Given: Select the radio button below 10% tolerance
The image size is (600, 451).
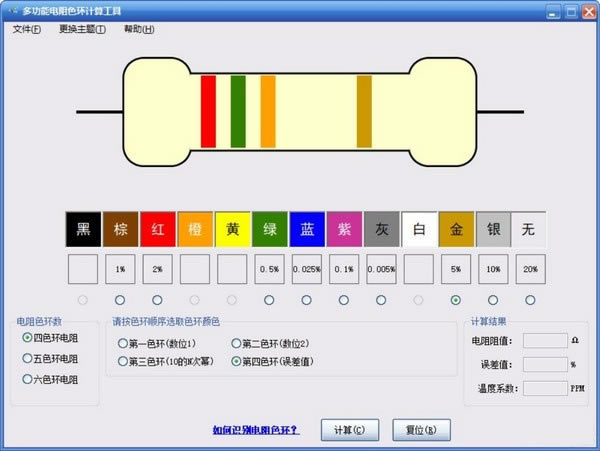Looking at the screenshot, I should tap(493, 300).
